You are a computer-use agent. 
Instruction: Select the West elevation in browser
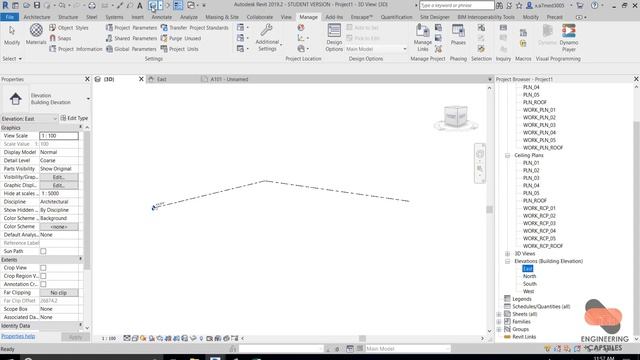click(x=529, y=291)
